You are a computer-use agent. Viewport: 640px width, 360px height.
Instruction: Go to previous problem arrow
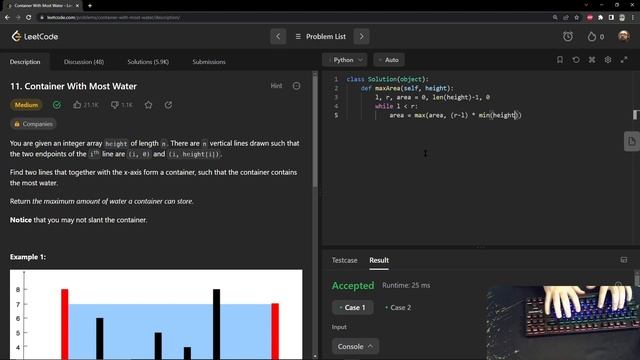pyautogui.click(x=278, y=36)
